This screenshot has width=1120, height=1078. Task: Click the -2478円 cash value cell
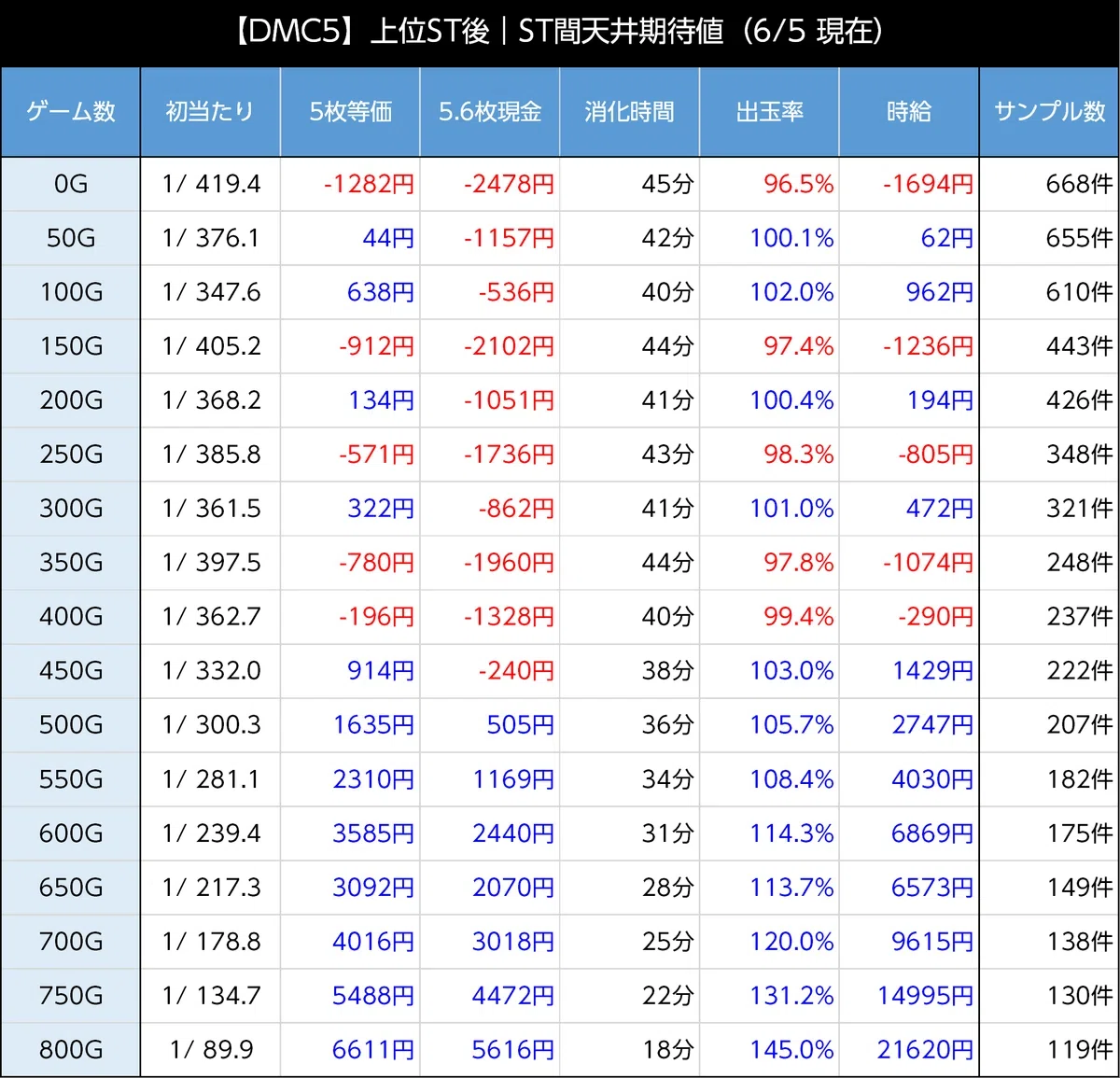point(490,184)
